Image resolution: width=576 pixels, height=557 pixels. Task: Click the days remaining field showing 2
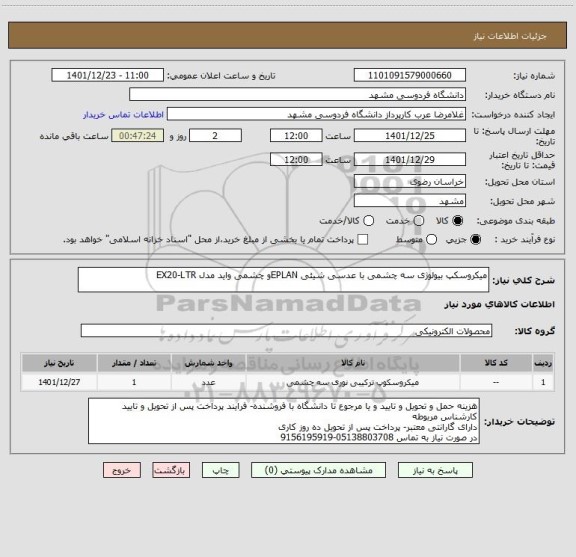pos(215,136)
